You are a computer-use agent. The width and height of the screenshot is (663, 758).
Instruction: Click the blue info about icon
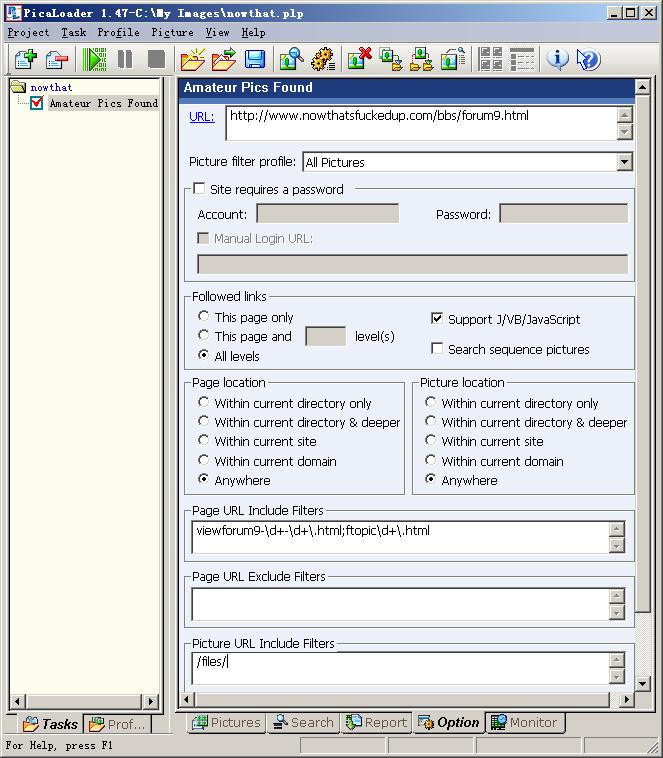click(x=557, y=59)
